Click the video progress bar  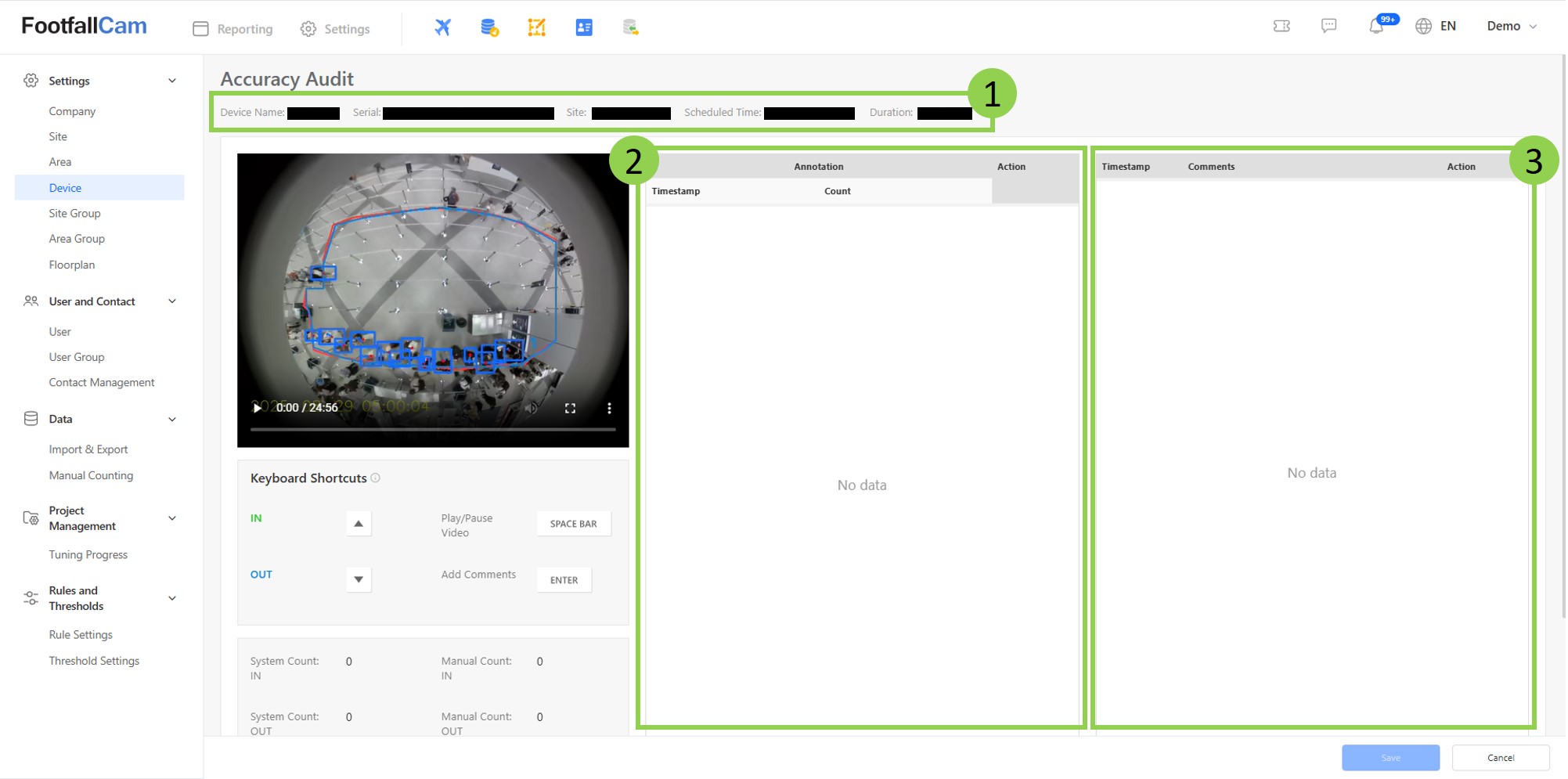(432, 429)
